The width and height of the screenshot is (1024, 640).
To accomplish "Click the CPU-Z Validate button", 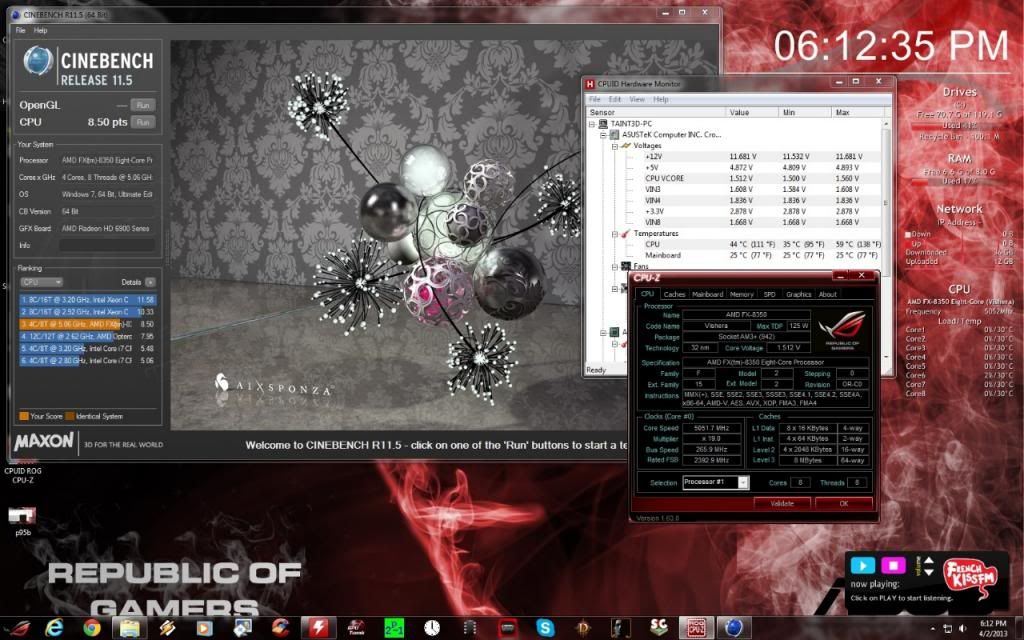I will pos(783,503).
